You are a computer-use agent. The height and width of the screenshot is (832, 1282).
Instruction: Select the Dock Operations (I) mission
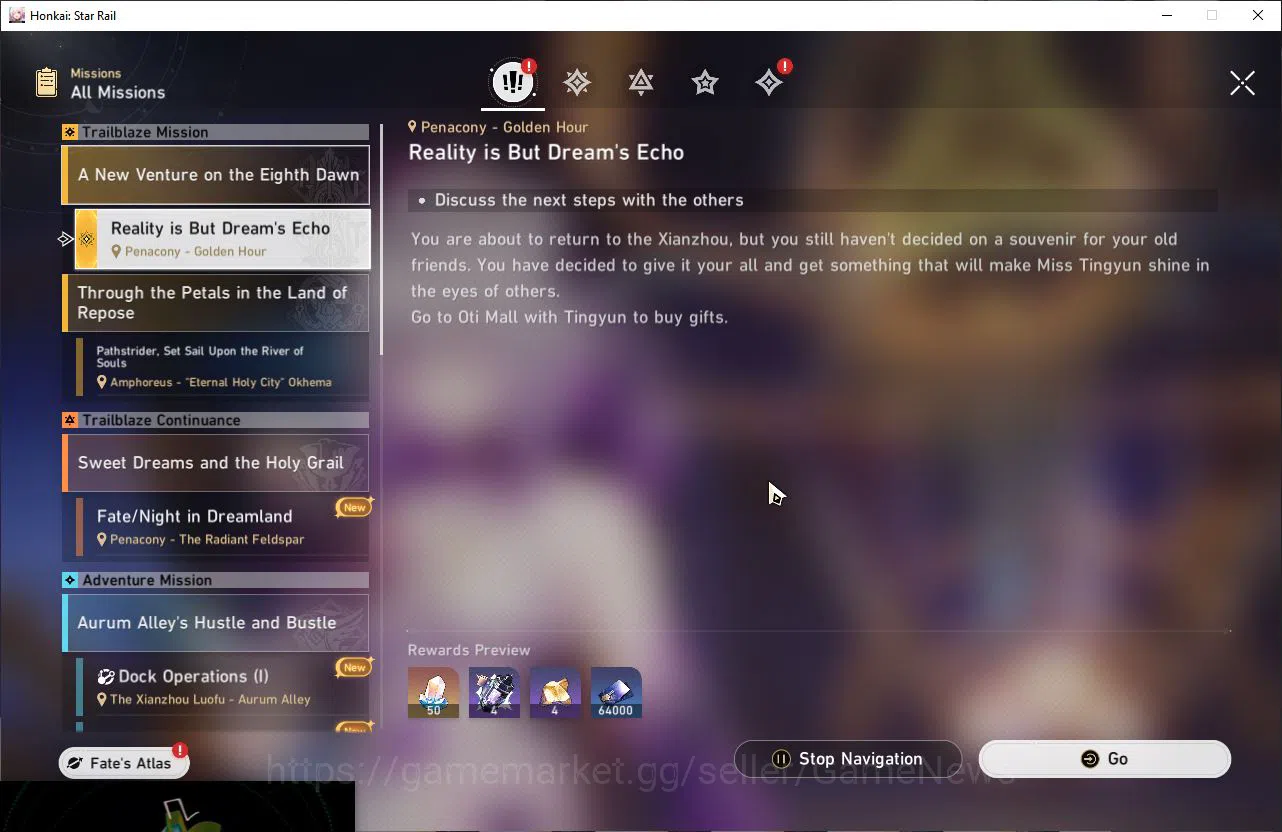222,686
